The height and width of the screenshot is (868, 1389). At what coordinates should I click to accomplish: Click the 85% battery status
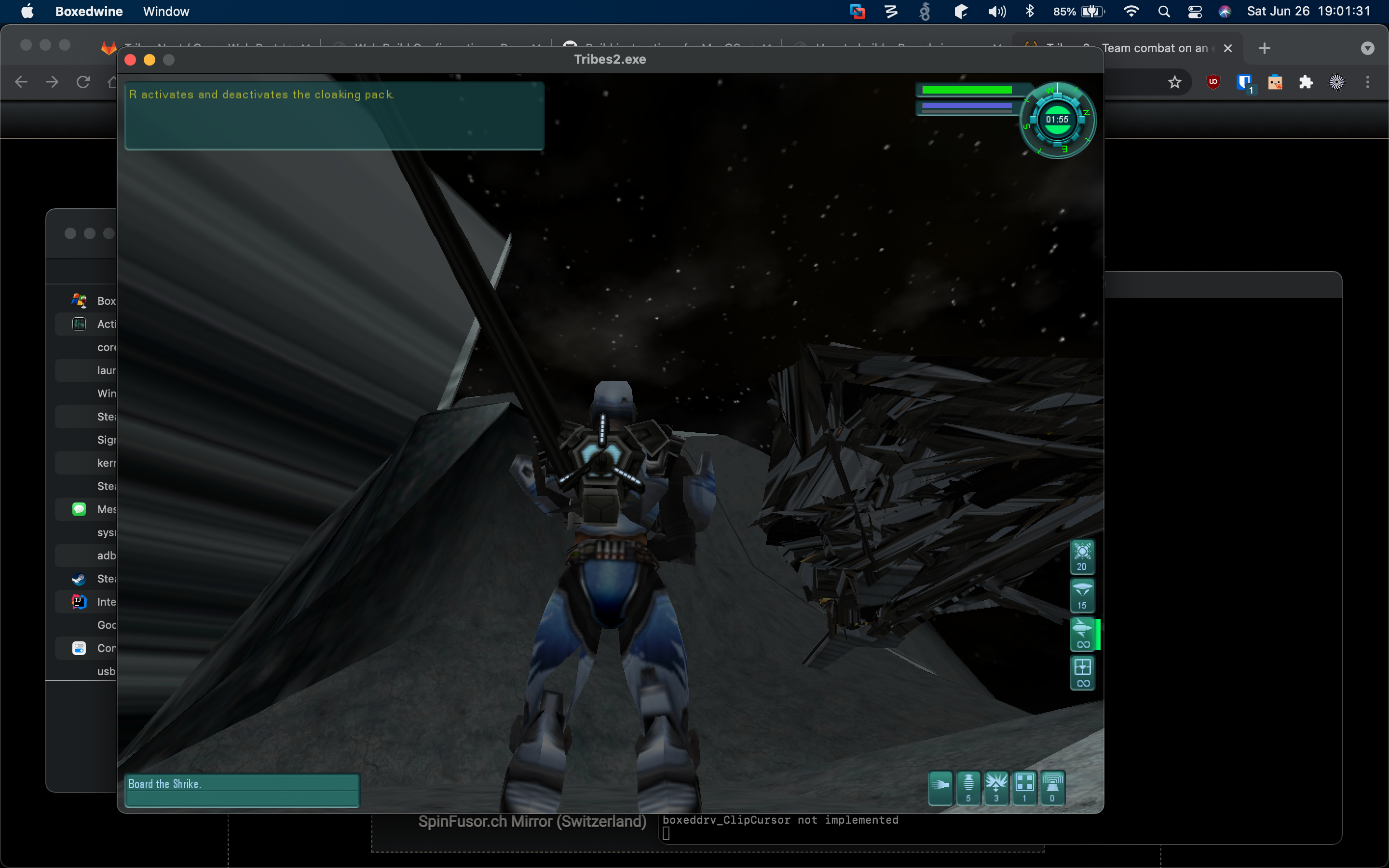click(x=1079, y=12)
